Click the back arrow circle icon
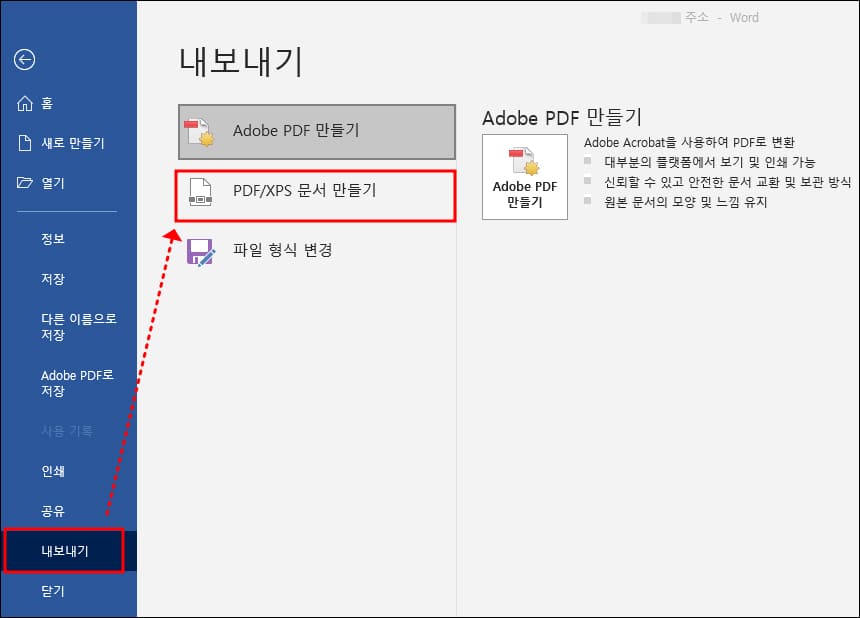Viewport: 860px width, 618px height. [x=25, y=60]
